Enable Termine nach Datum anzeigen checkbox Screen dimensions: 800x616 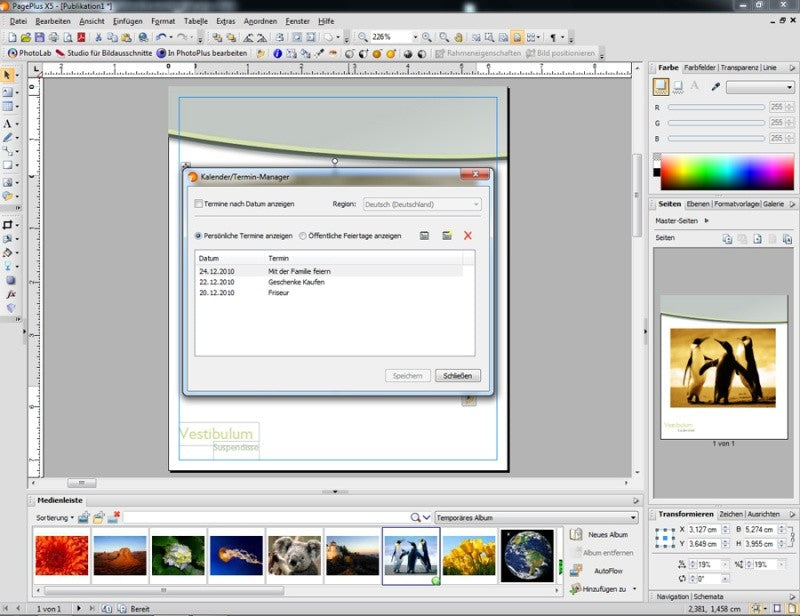198,204
